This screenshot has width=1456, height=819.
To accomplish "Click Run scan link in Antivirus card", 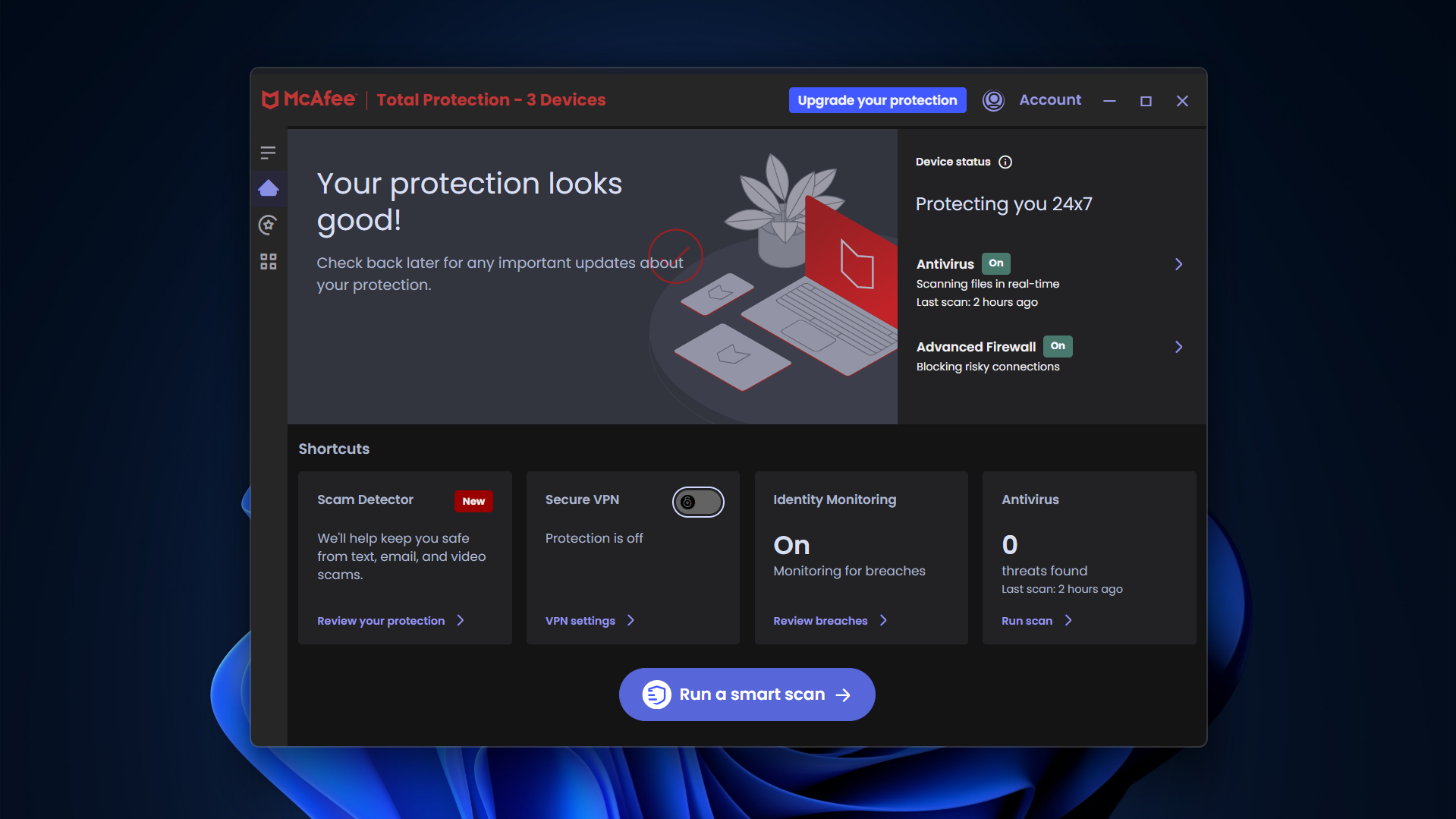I will tap(1027, 621).
